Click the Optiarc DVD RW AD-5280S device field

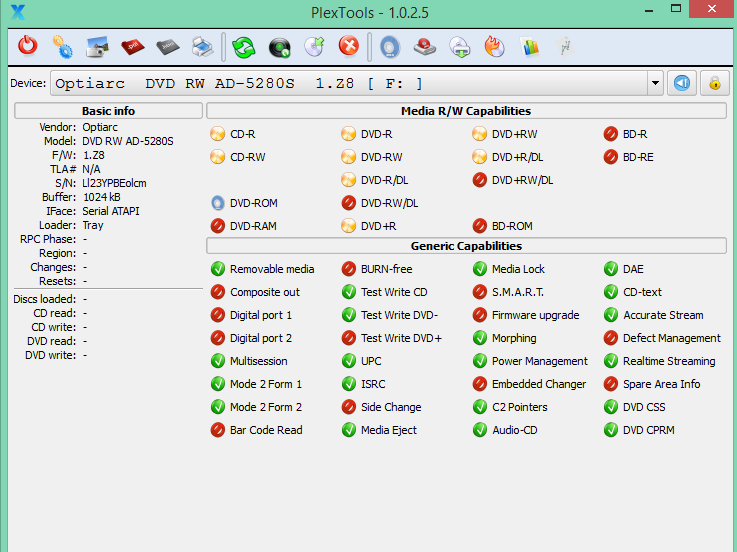[349, 84]
